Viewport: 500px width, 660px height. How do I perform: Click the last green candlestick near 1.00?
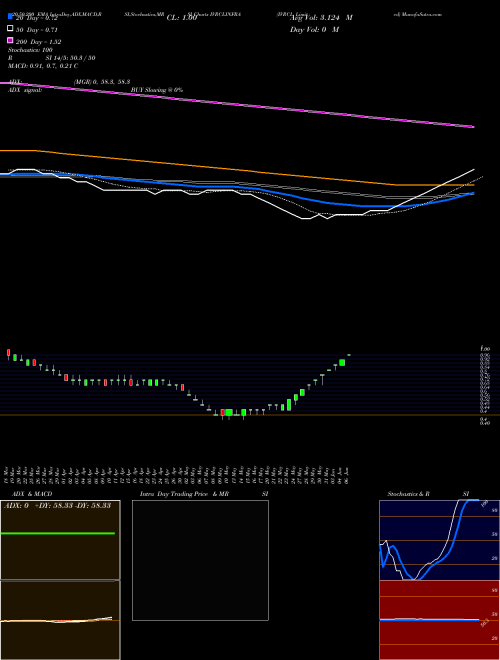[x=342, y=362]
